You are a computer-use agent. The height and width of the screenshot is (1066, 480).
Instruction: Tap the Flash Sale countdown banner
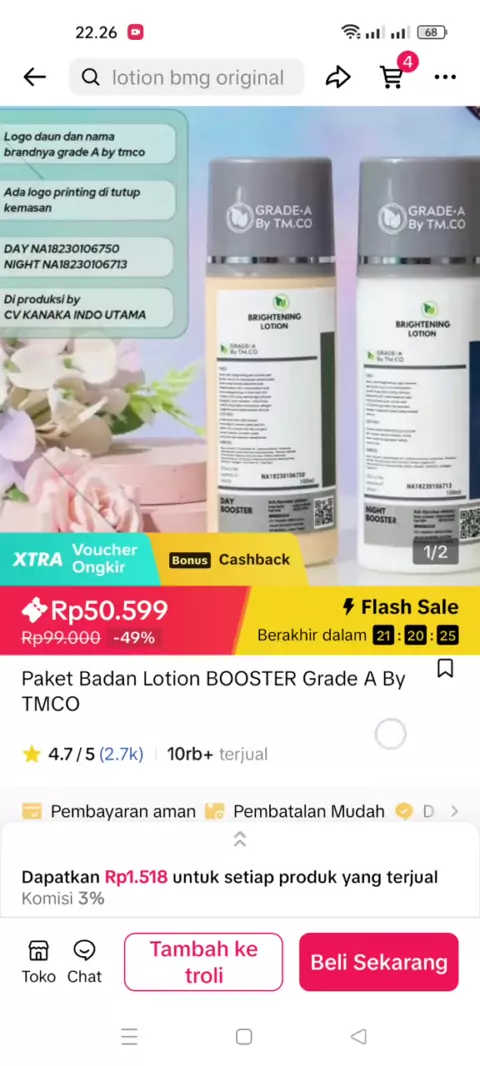click(x=357, y=621)
